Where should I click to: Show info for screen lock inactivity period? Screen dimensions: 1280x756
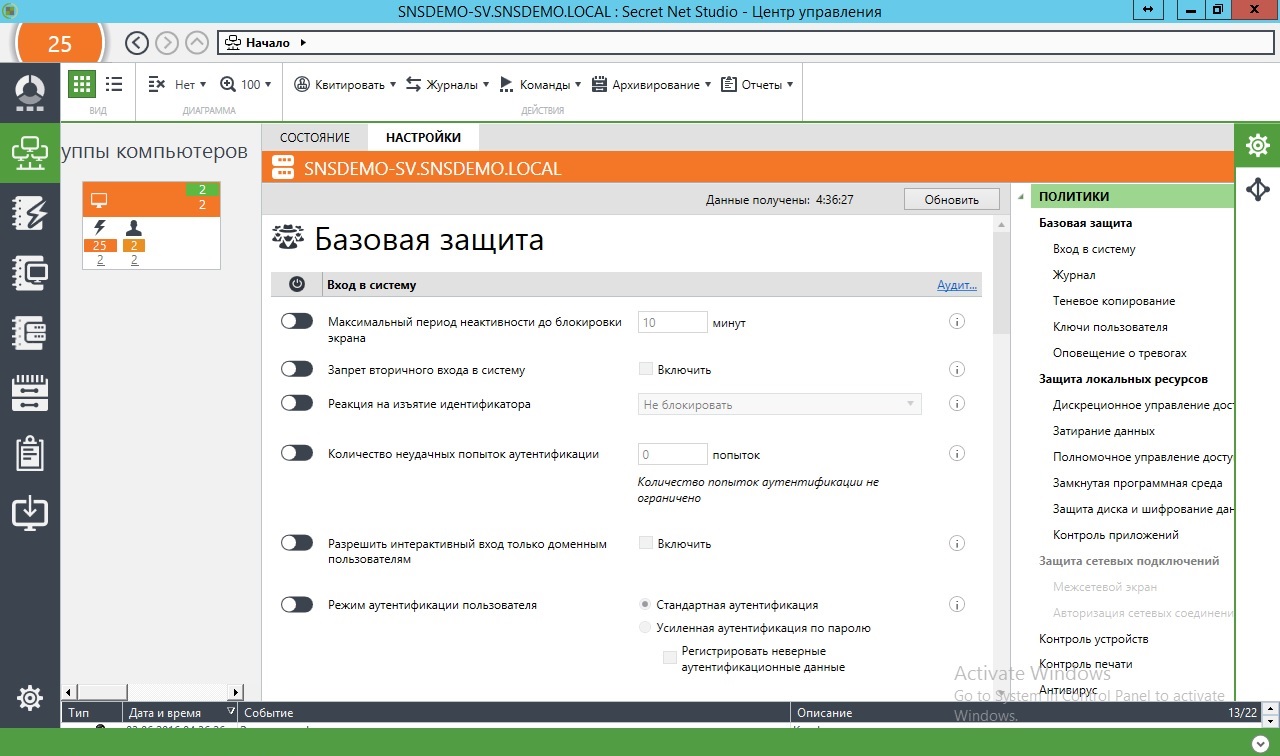click(956, 322)
